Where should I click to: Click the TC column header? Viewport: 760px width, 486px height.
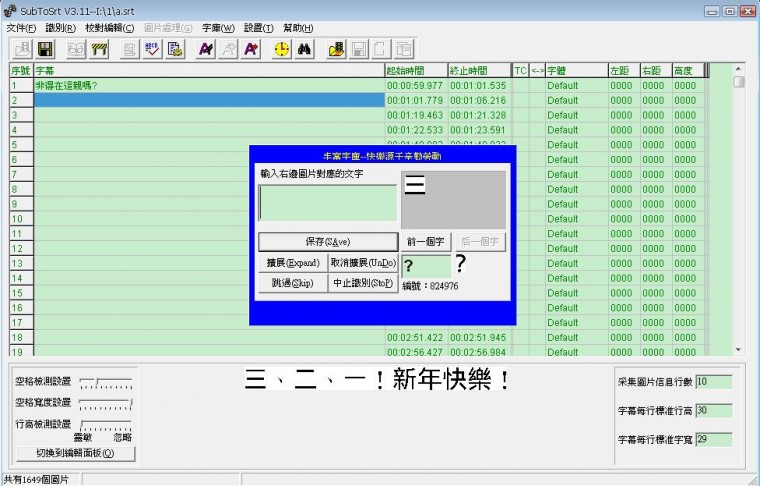520,71
